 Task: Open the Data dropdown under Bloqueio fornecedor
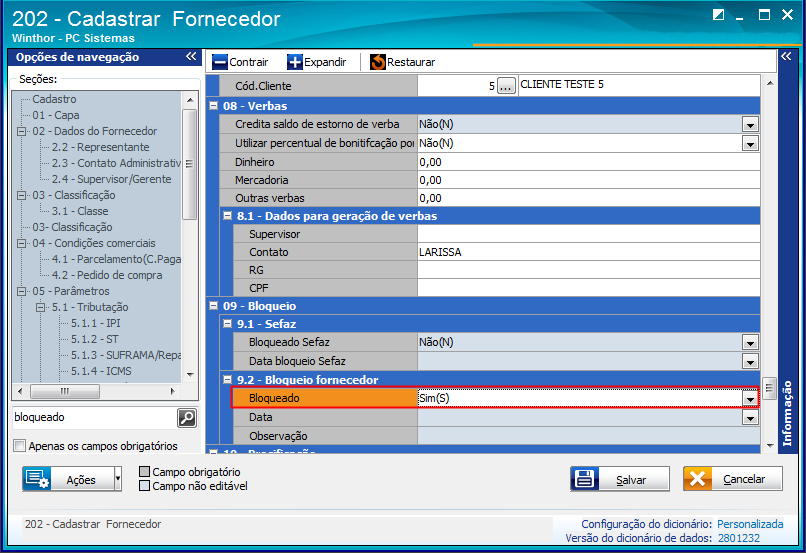(750, 417)
